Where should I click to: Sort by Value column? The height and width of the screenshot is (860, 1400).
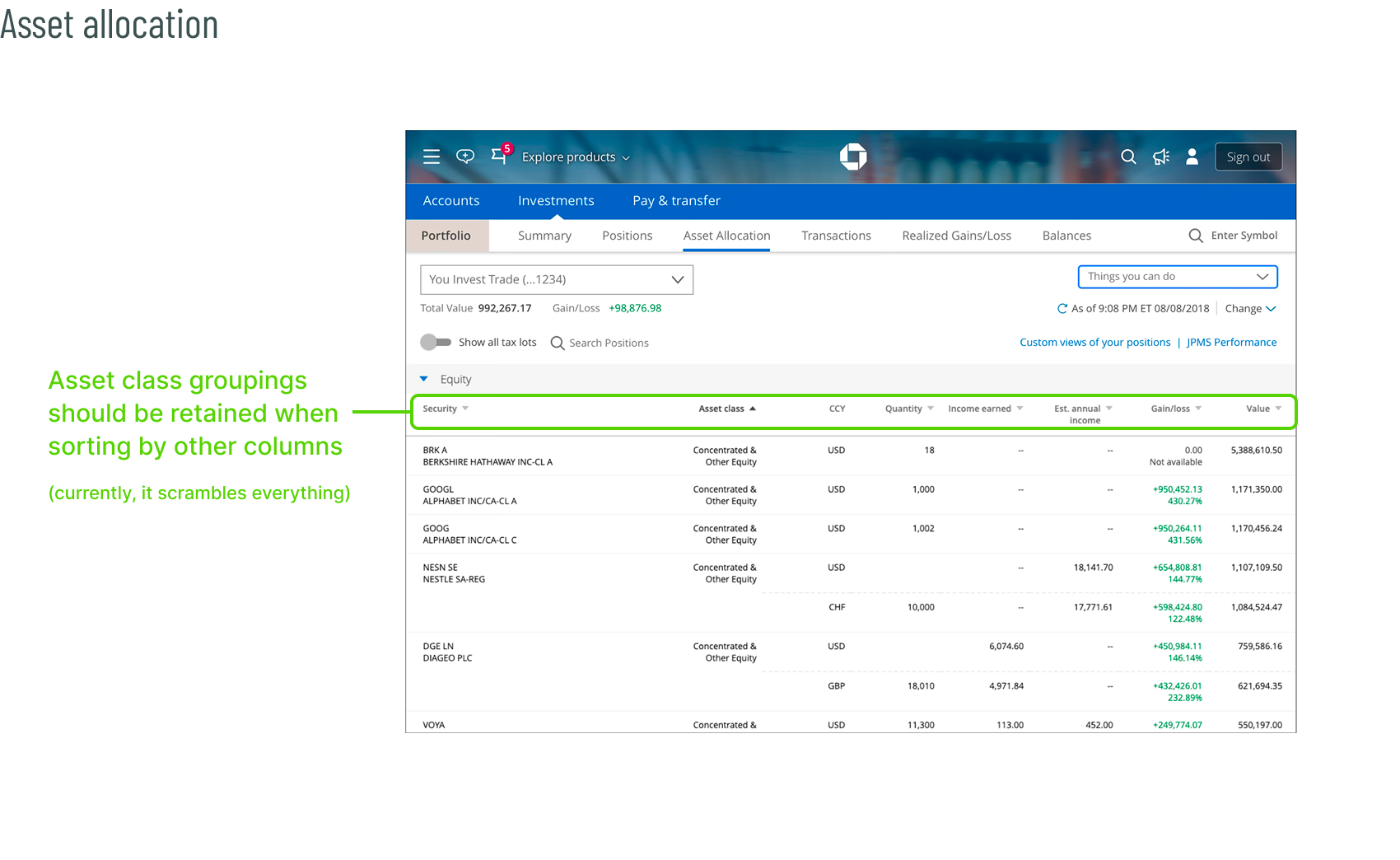point(1264,409)
